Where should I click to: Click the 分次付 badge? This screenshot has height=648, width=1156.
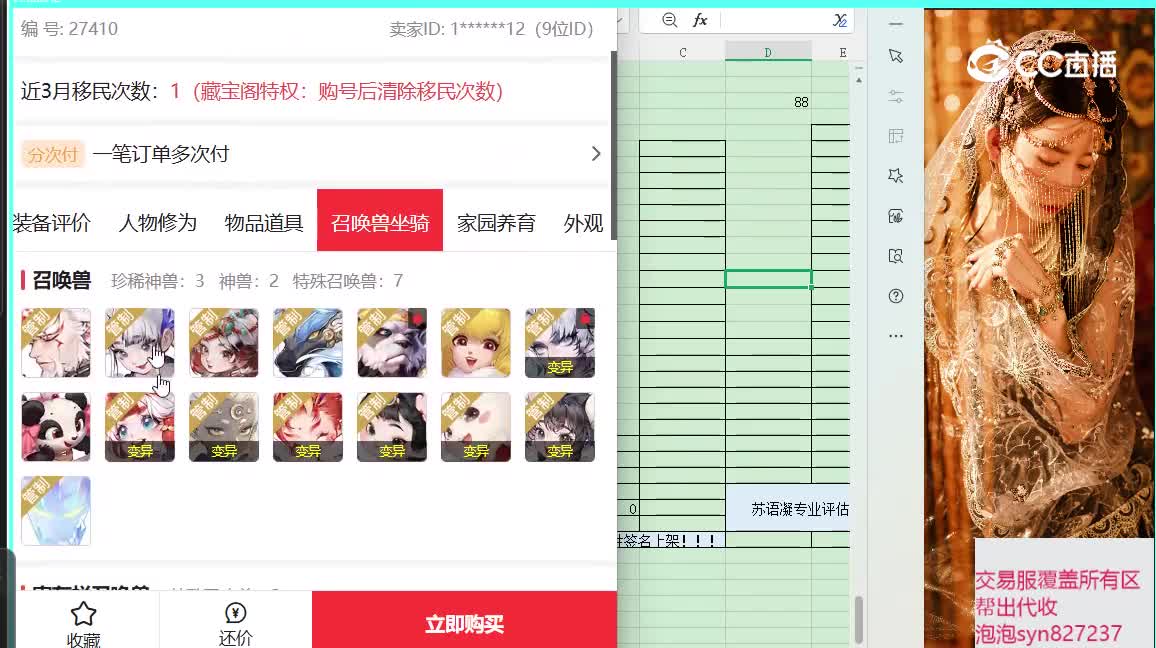pos(52,154)
